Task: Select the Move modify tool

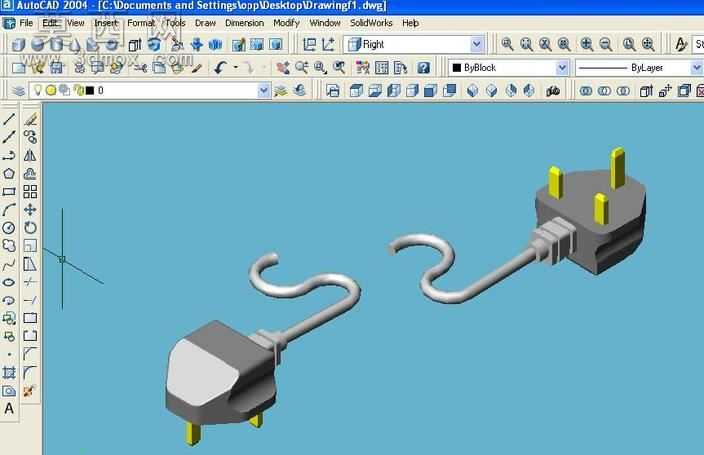Action: (x=30, y=210)
